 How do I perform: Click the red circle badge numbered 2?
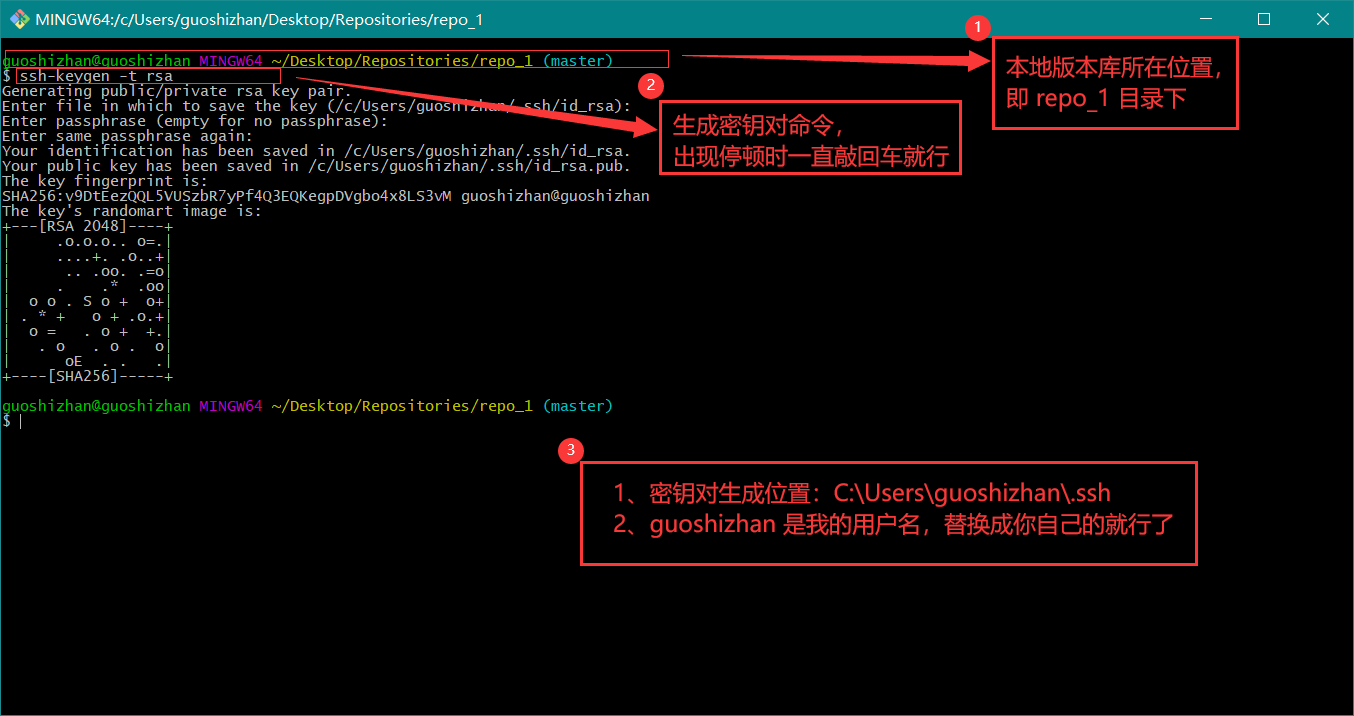[651, 85]
